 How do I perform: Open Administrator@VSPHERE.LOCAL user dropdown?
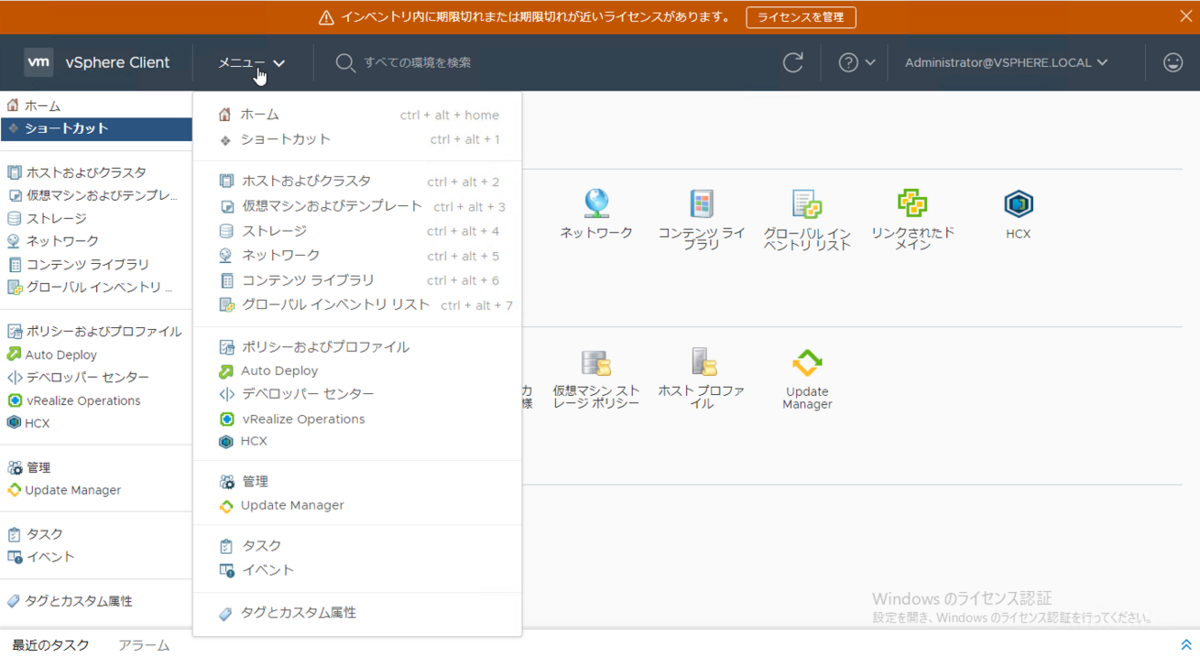(1006, 63)
